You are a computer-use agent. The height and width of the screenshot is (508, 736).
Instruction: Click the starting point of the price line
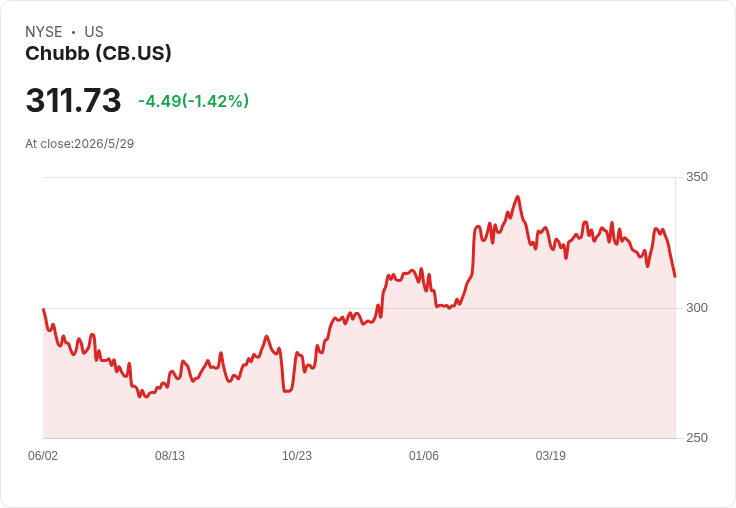pyautogui.click(x=44, y=309)
